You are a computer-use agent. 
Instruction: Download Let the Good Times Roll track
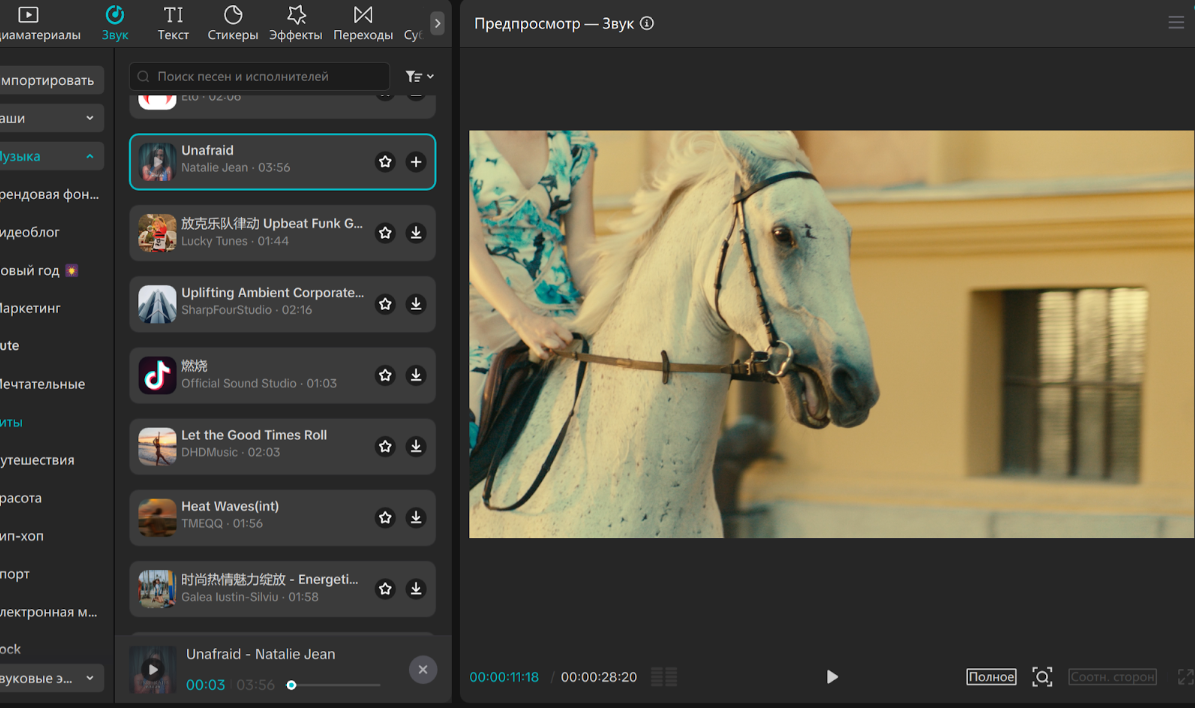416,447
